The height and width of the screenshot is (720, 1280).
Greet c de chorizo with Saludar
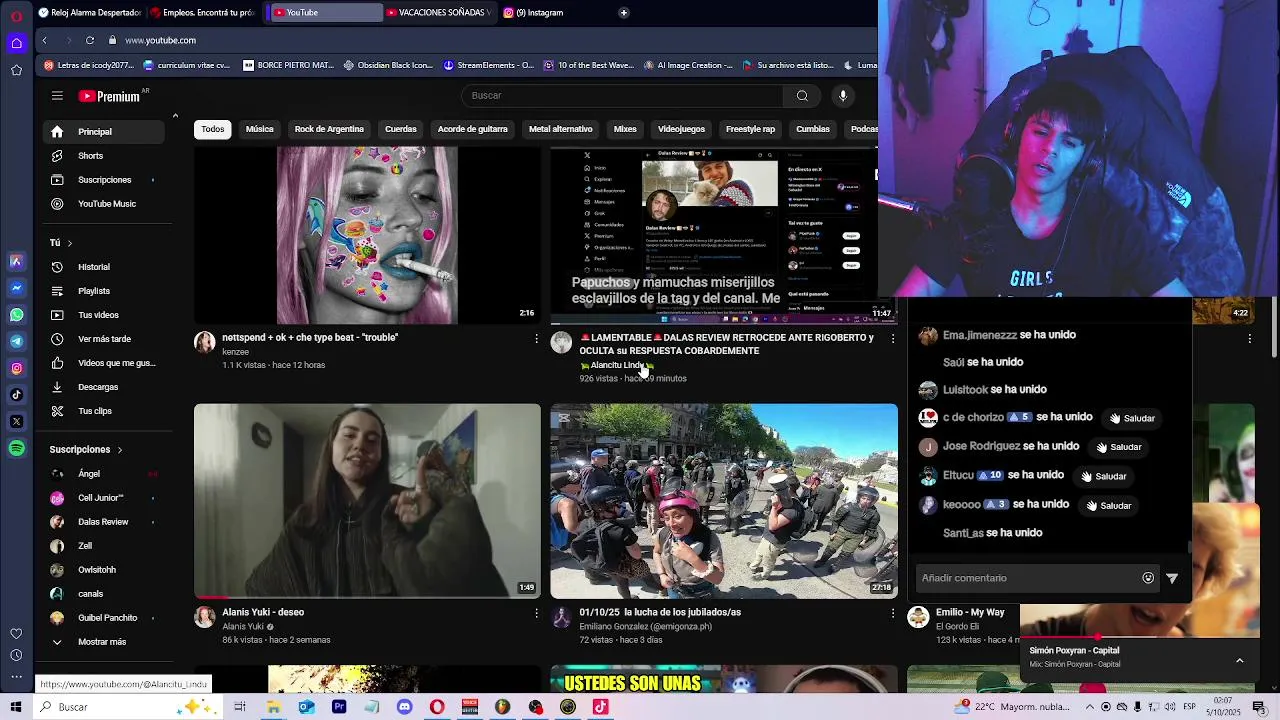click(1132, 418)
